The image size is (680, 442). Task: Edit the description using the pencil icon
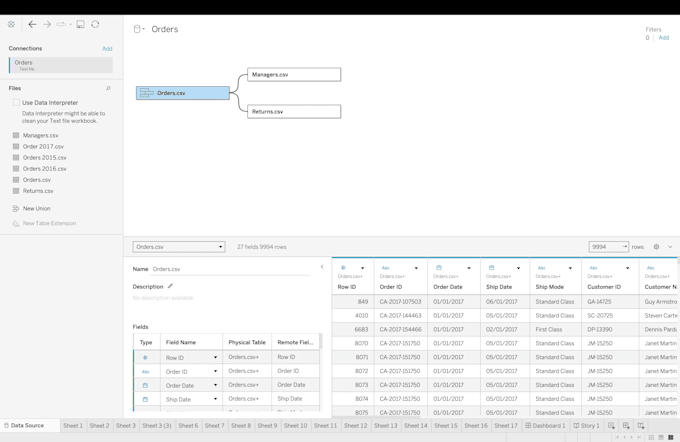(170, 286)
